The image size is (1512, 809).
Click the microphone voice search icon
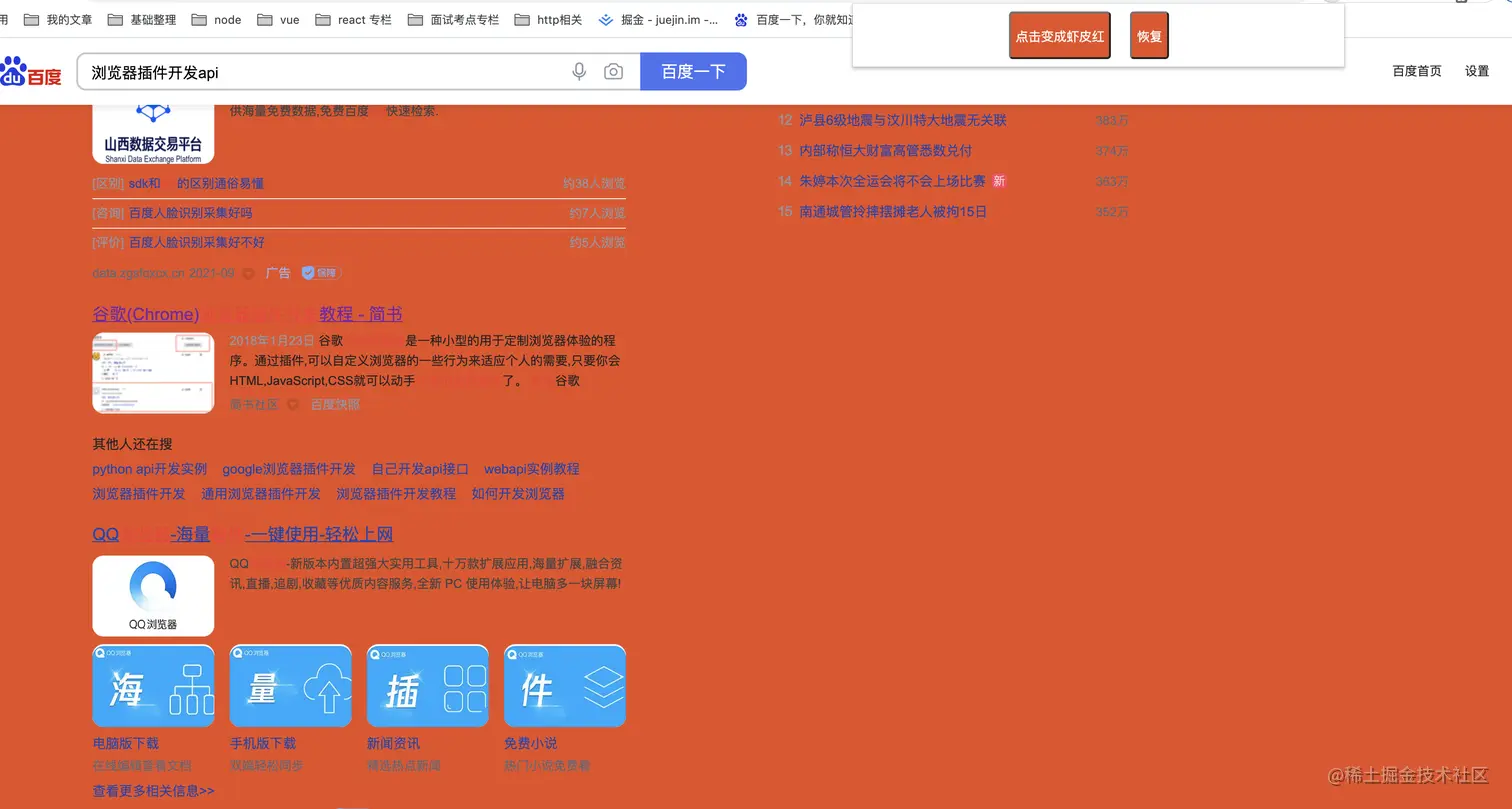[x=579, y=72]
